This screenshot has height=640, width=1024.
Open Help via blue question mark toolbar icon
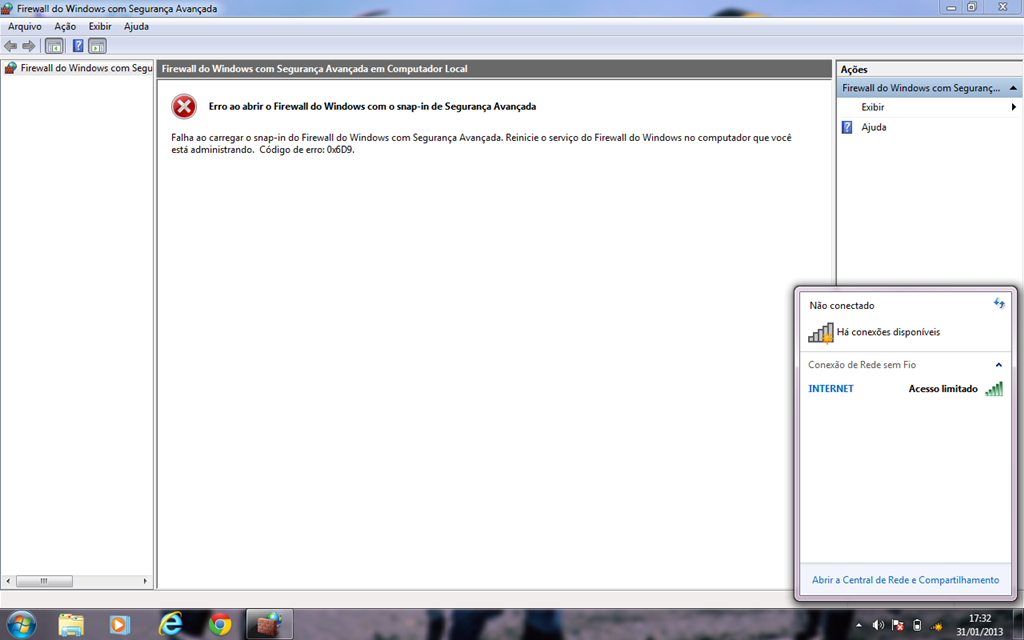click(78, 46)
